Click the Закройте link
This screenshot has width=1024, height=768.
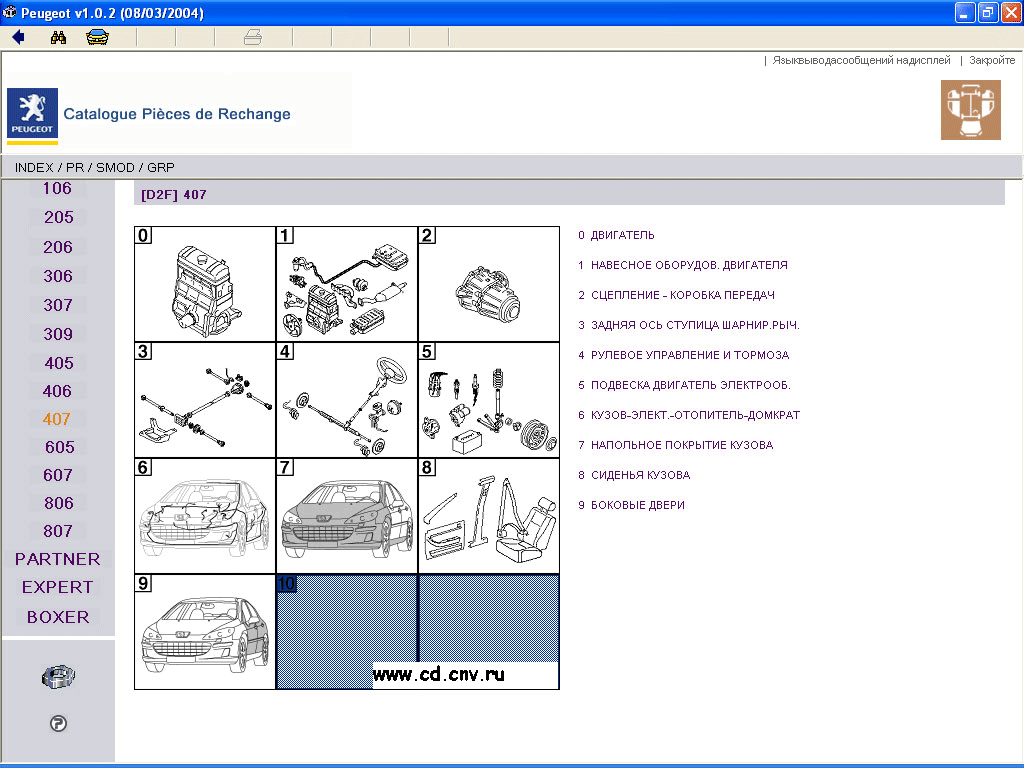click(x=992, y=60)
